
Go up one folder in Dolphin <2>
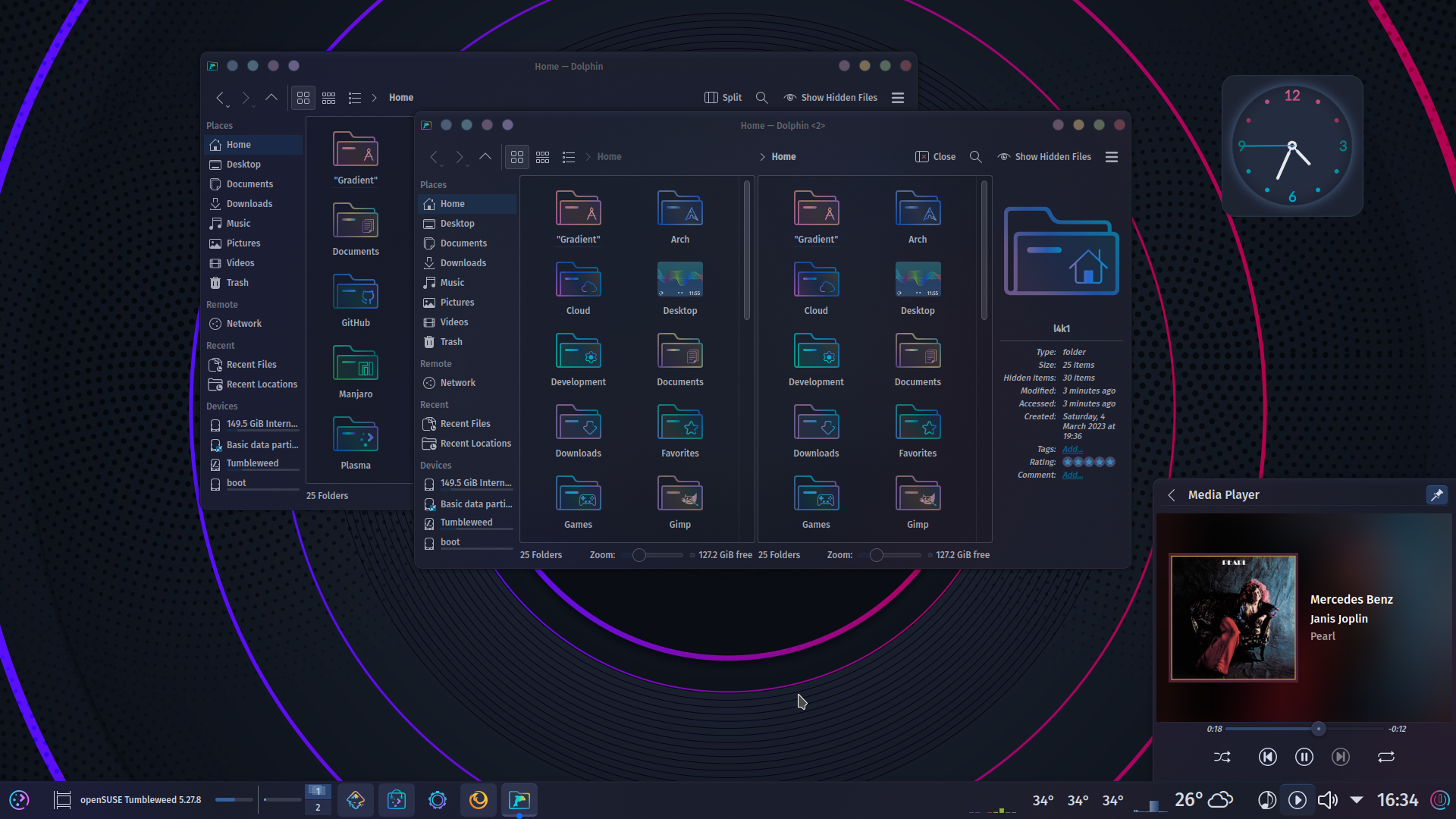coord(485,157)
